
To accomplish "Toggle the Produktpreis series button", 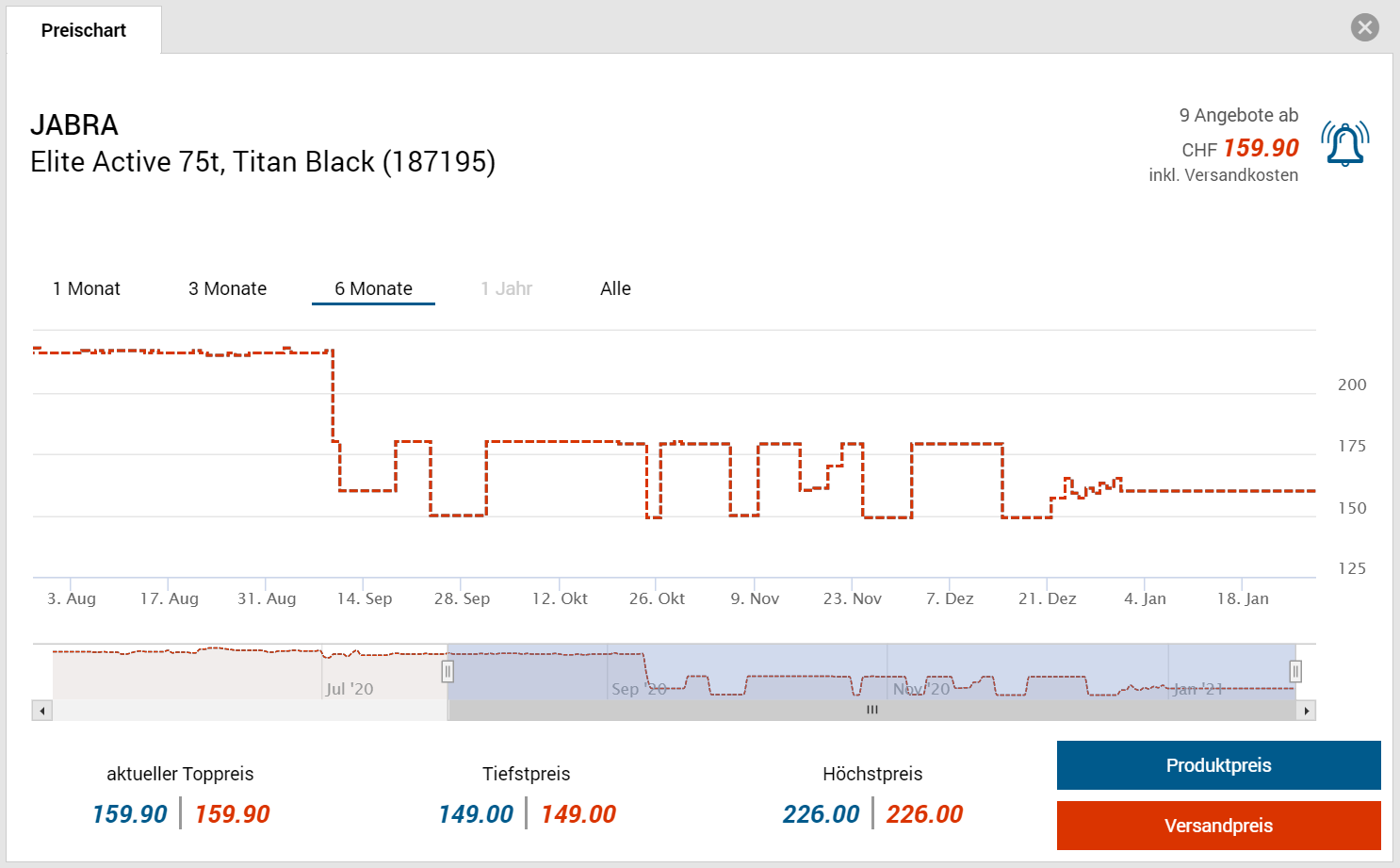I will pyautogui.click(x=1218, y=765).
